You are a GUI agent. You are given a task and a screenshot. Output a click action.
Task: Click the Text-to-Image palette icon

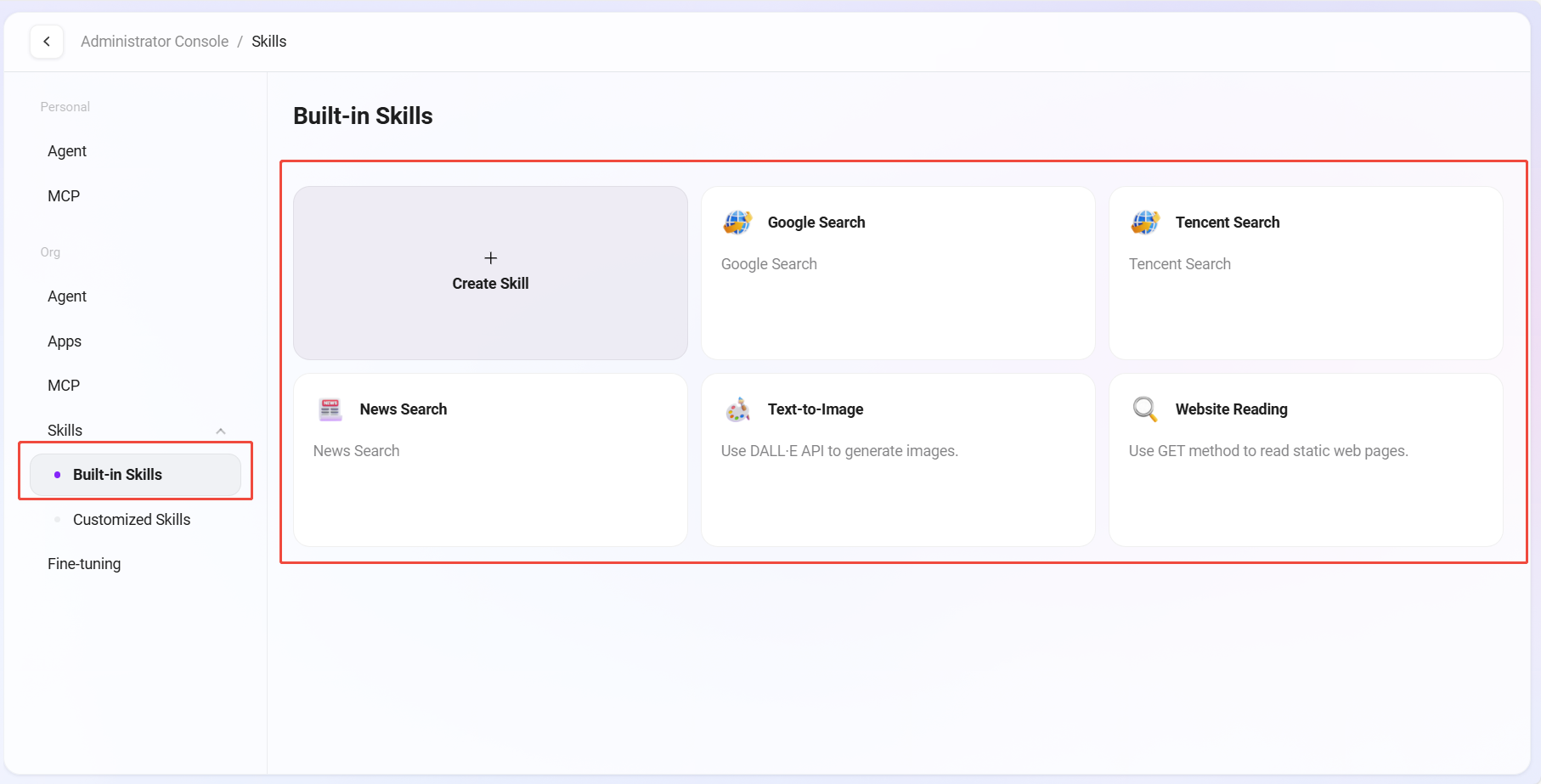tap(737, 409)
